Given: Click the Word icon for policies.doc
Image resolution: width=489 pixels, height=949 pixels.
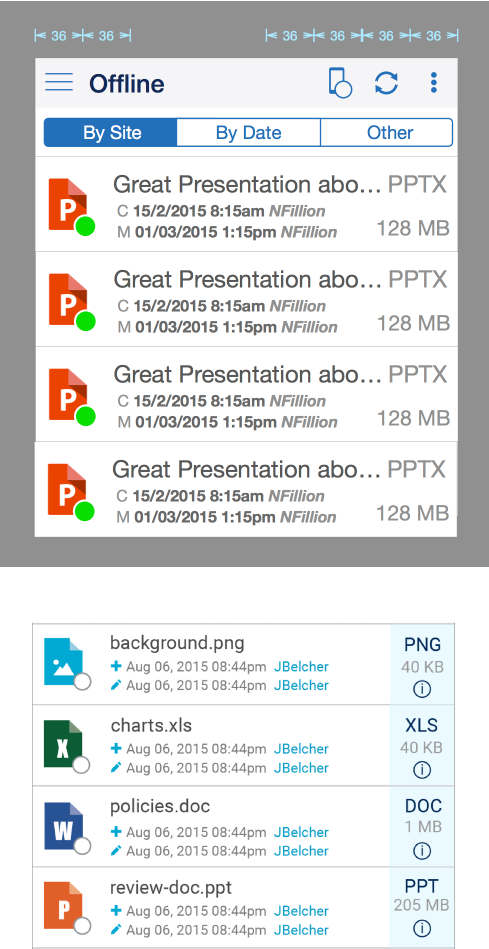Looking at the screenshot, I should point(64,826).
